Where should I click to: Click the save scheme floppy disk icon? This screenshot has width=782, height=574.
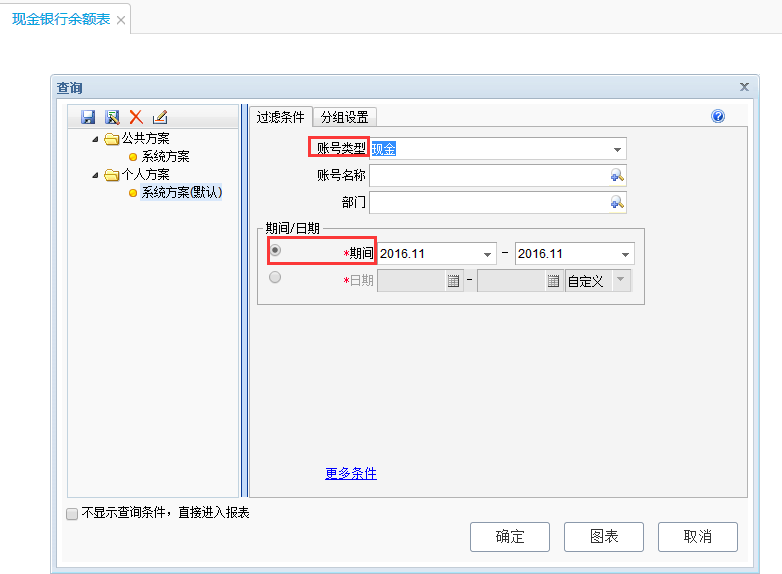88,117
